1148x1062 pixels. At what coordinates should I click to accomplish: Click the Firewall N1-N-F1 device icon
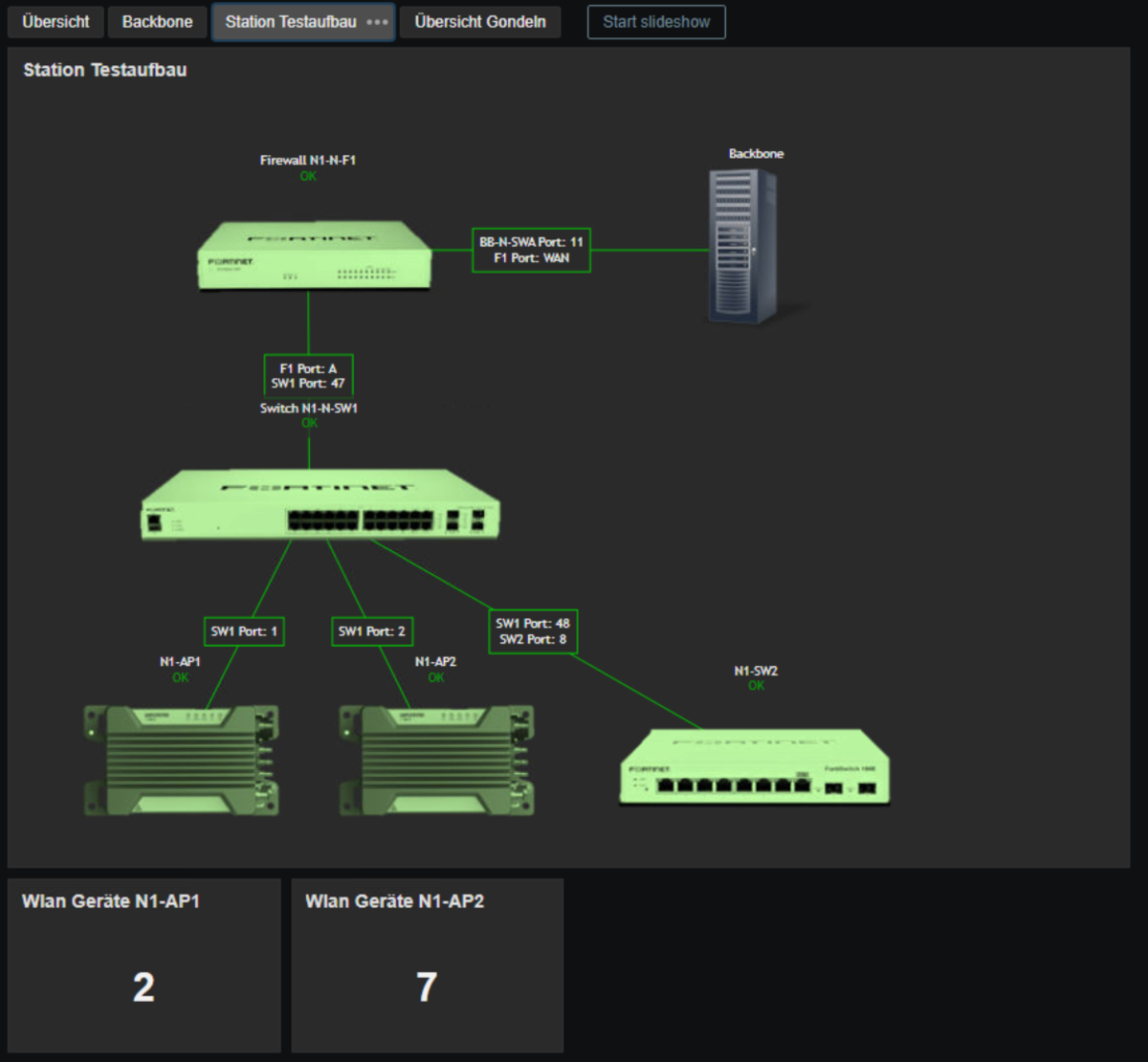(314, 255)
